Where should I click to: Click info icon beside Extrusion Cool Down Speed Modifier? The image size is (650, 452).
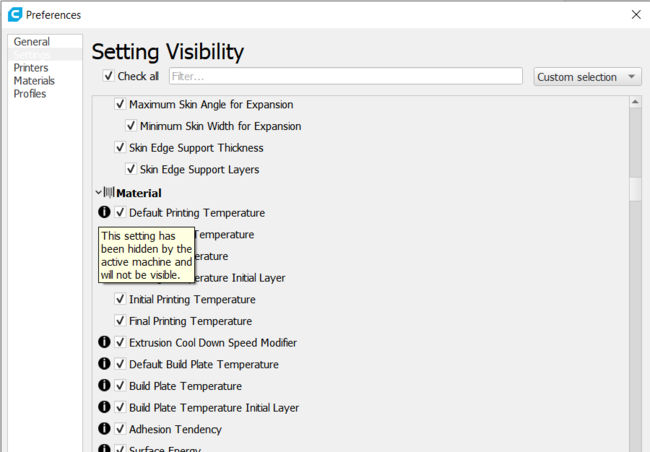(104, 342)
